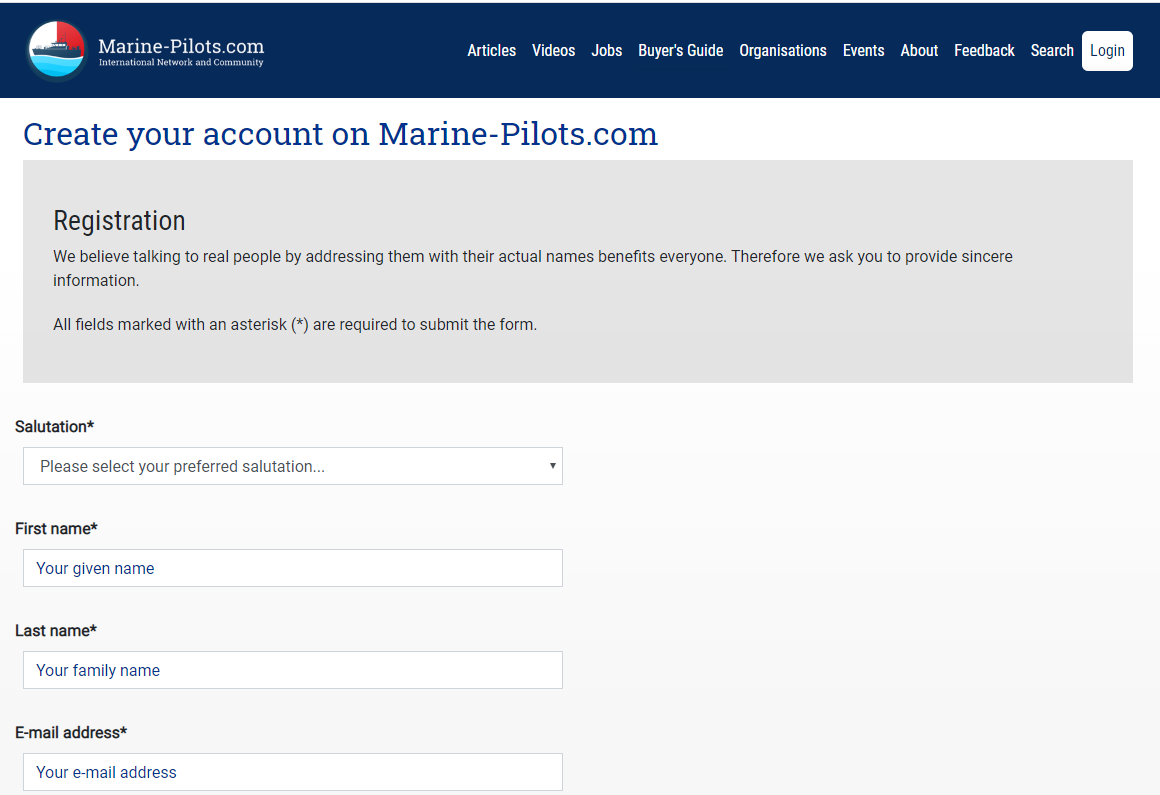Open the Articles menu item

tap(492, 51)
